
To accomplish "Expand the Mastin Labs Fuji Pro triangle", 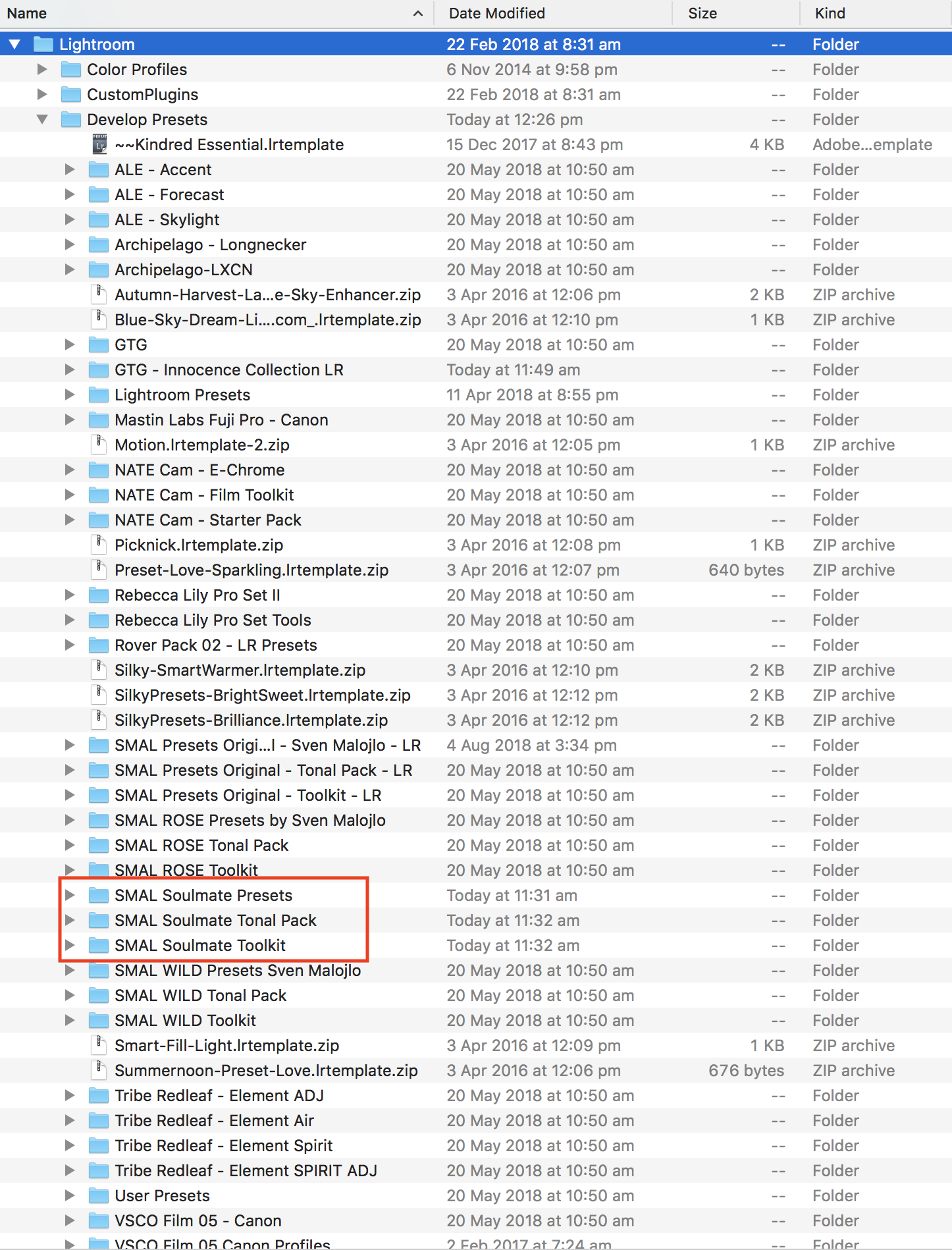I will tap(70, 420).
